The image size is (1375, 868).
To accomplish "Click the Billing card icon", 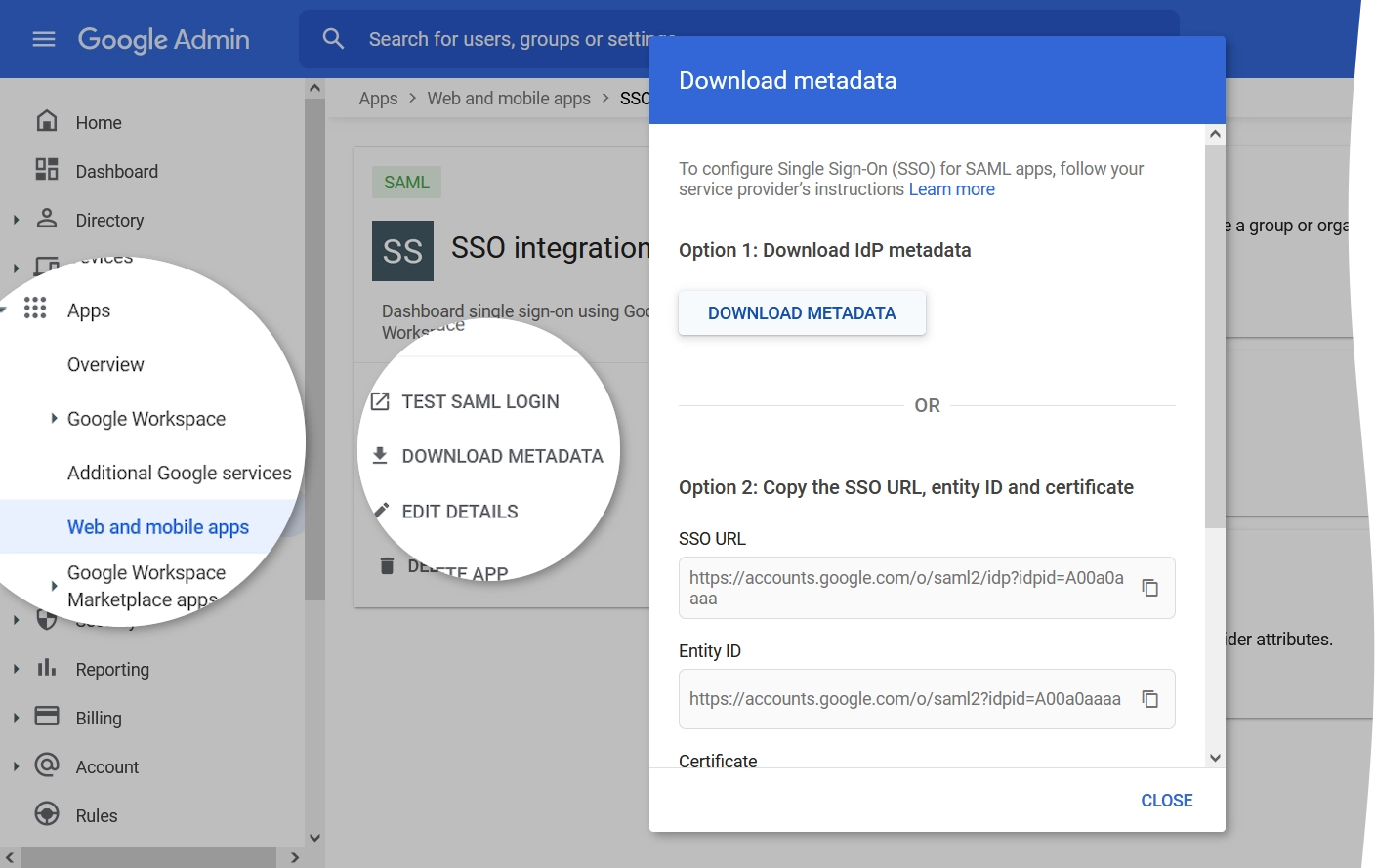I will click(x=47, y=716).
